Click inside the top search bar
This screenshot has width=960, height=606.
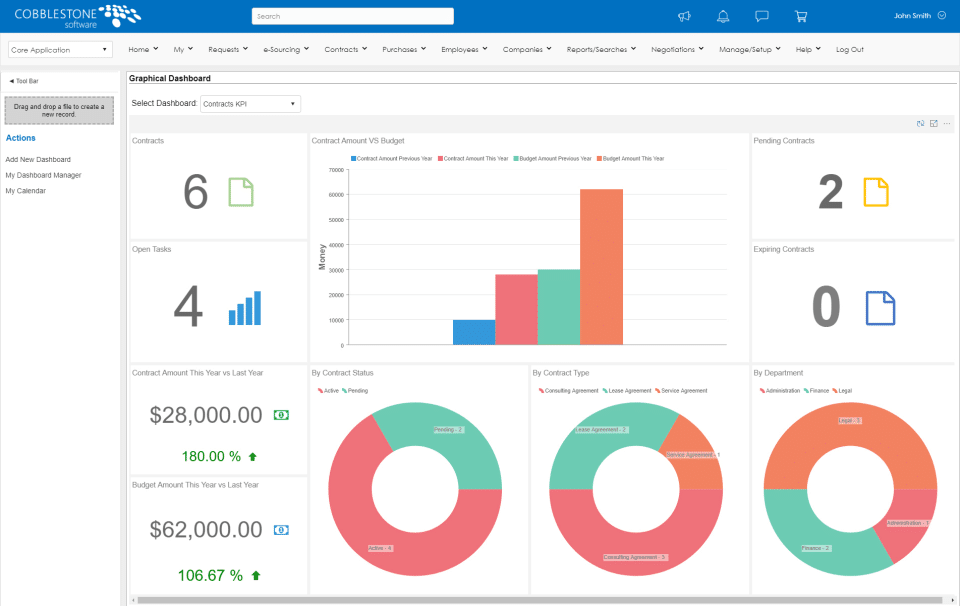click(x=352, y=15)
